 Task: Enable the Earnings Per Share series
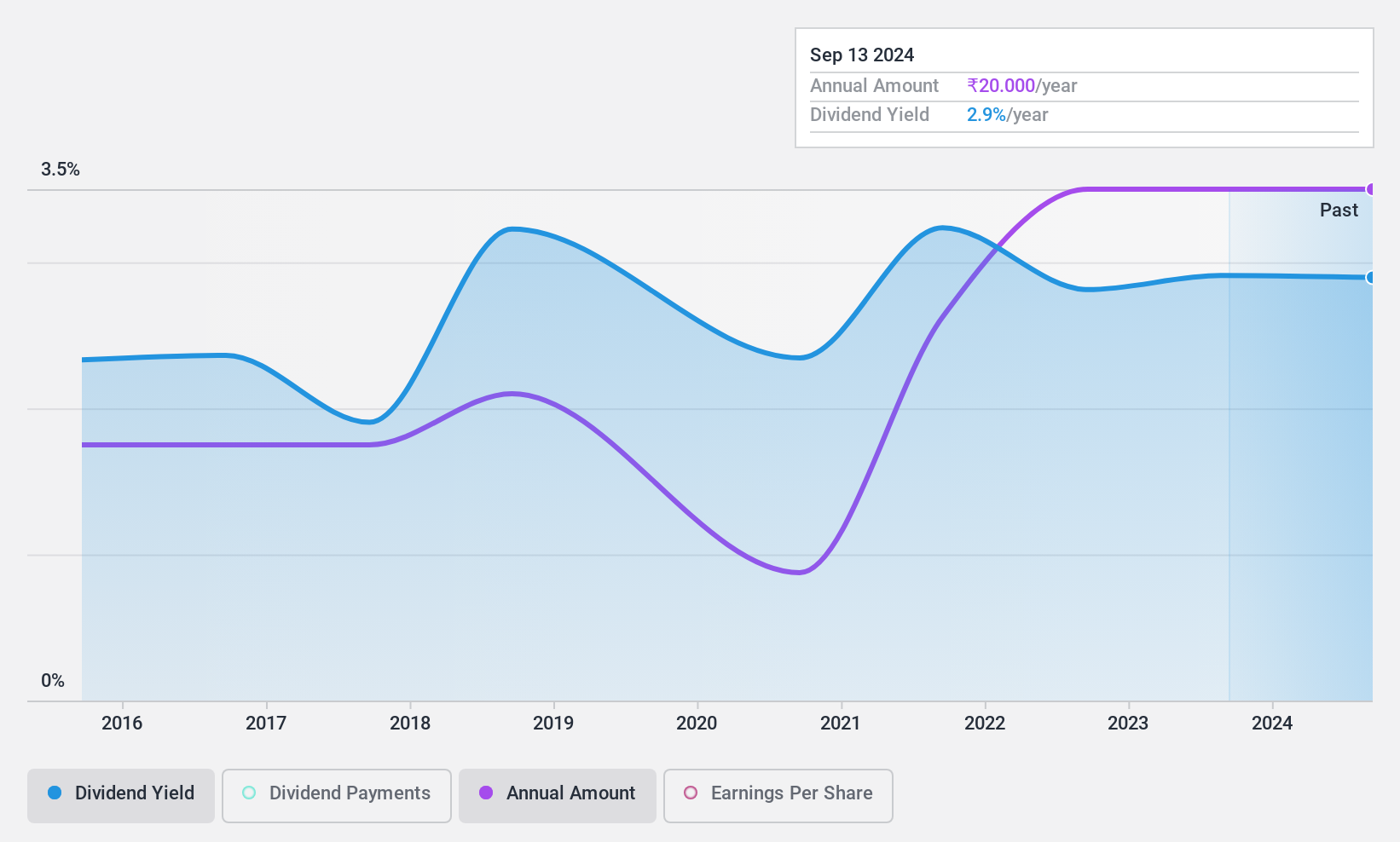tap(778, 796)
